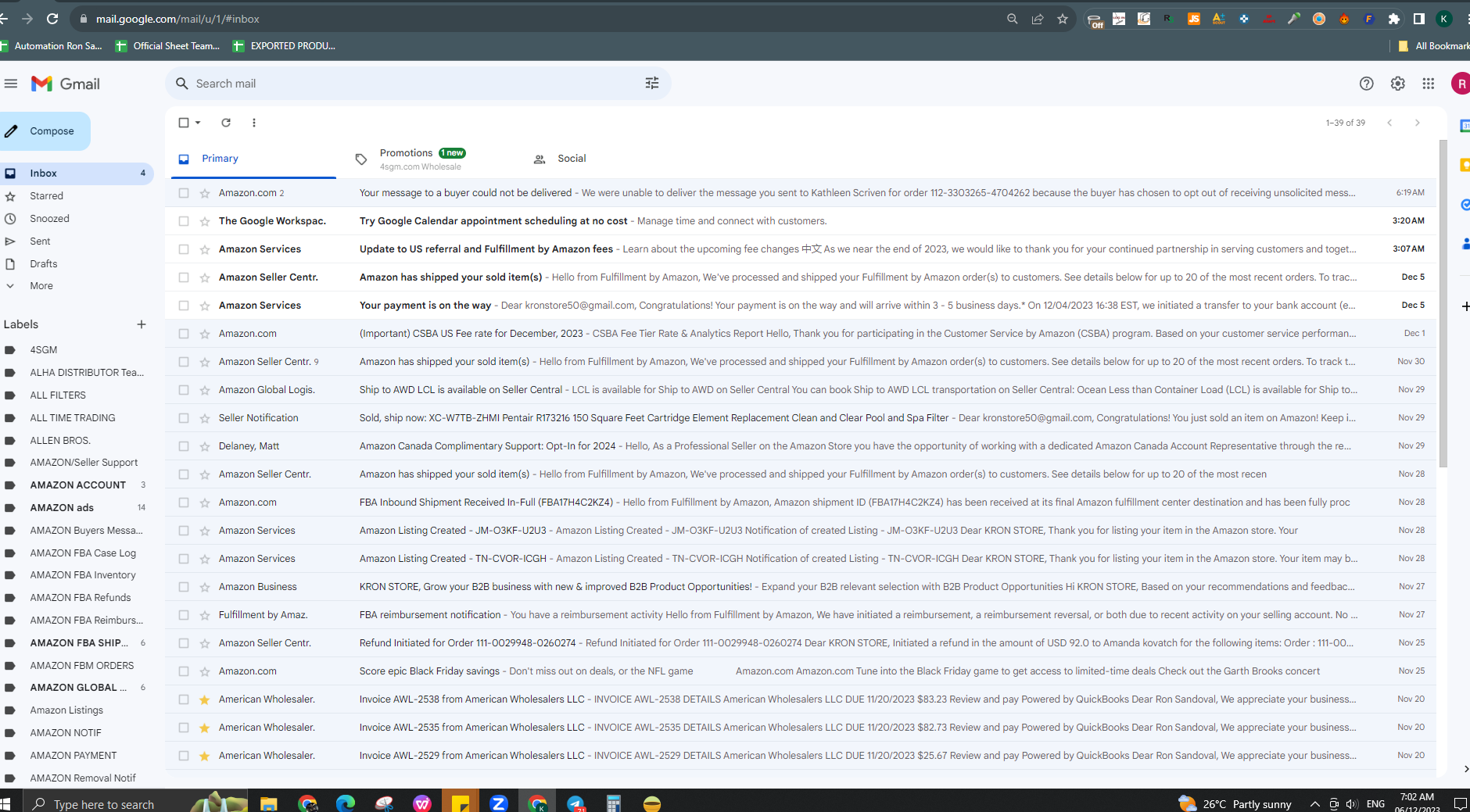Open the Calculator app on the taskbar
The image size is (1470, 812).
tap(614, 803)
